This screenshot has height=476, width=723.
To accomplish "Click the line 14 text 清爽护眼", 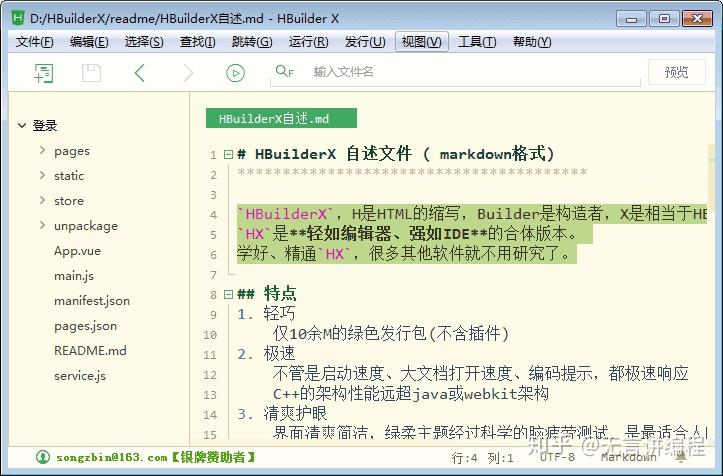I will point(295,414).
